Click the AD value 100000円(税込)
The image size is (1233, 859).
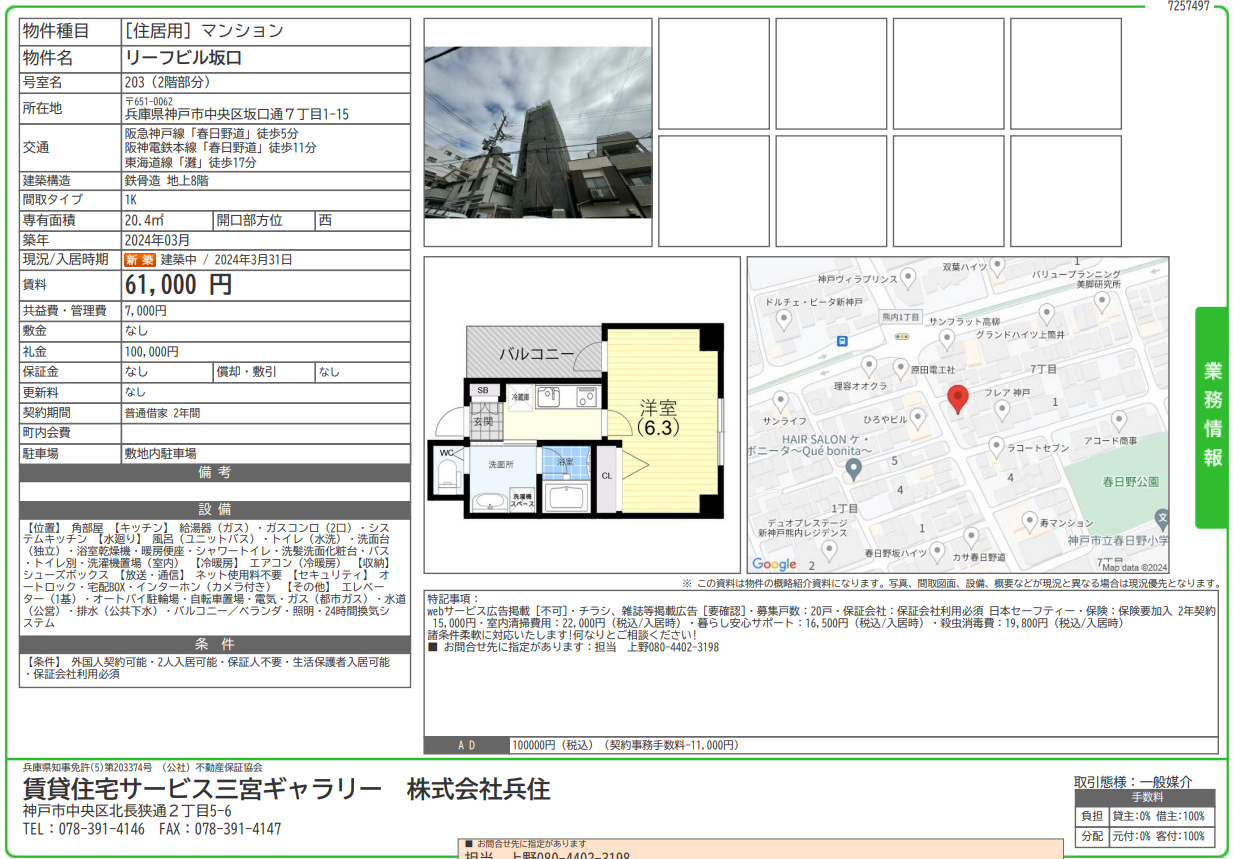point(553,745)
